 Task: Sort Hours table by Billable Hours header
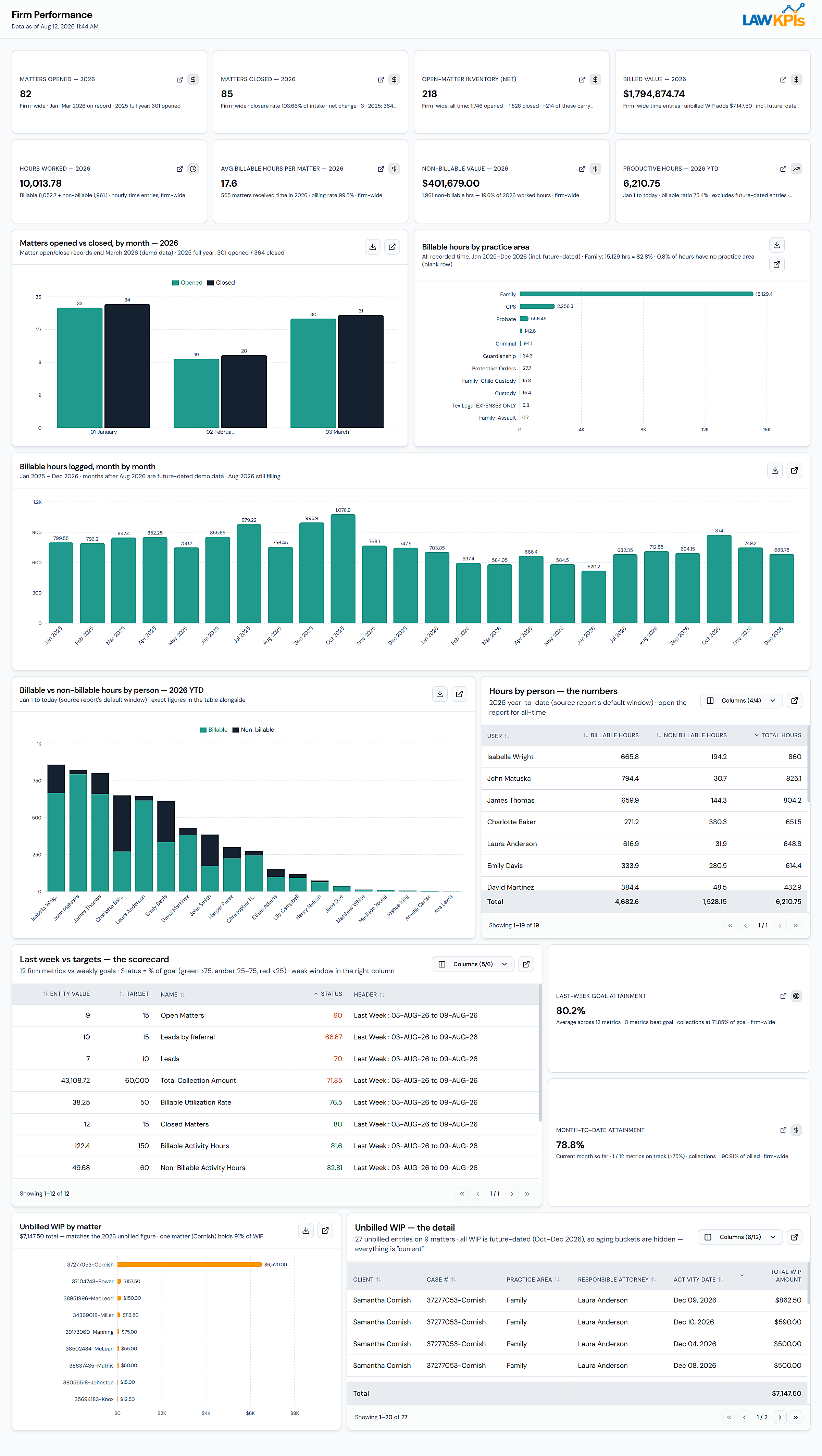coord(611,735)
